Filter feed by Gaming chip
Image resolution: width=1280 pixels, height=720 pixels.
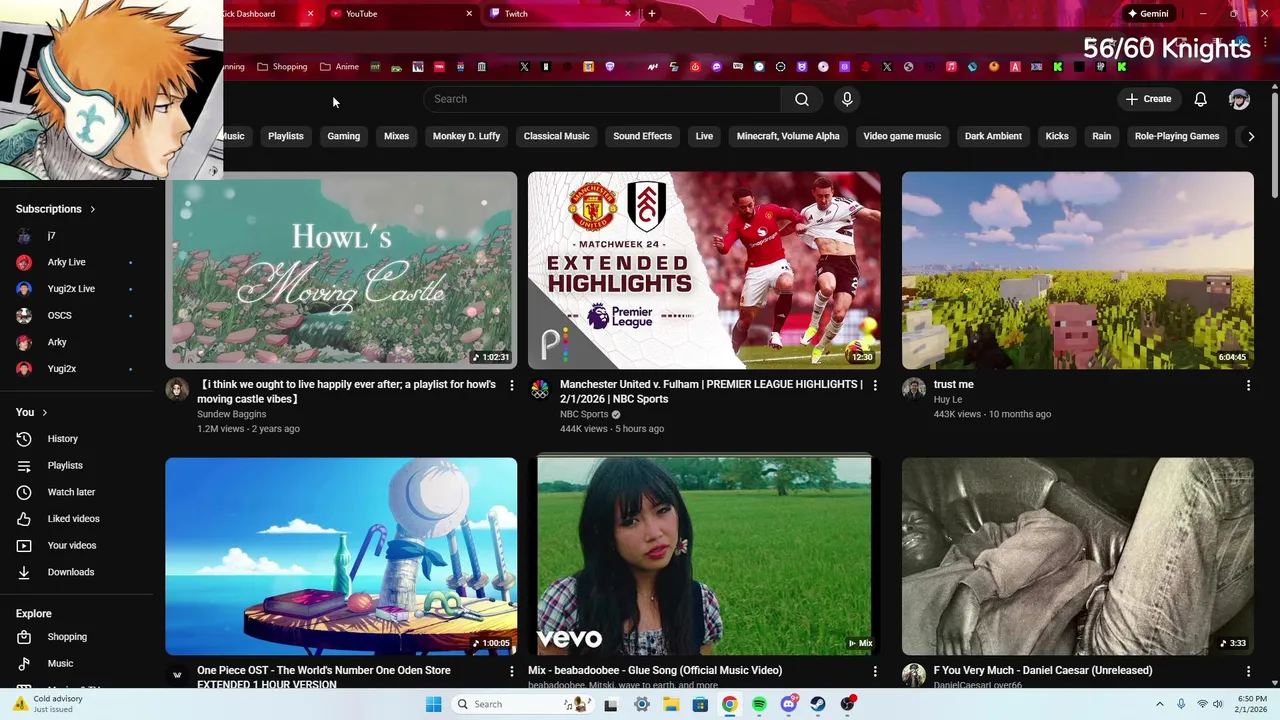pos(343,136)
